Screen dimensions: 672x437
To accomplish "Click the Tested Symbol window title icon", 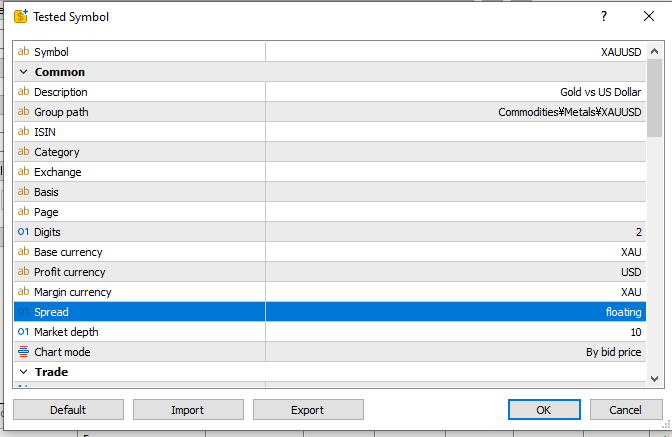I will (x=19, y=17).
